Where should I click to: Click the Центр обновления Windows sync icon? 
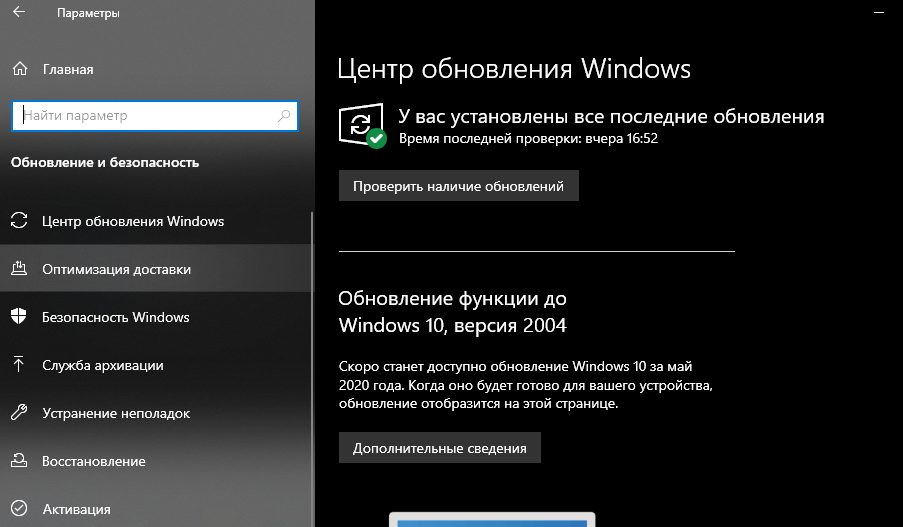coord(19,221)
